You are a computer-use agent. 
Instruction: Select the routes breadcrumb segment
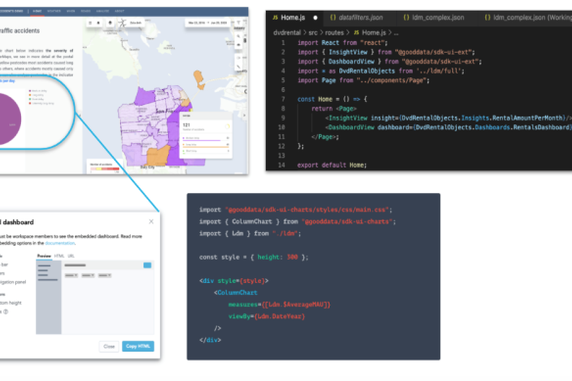334,33
